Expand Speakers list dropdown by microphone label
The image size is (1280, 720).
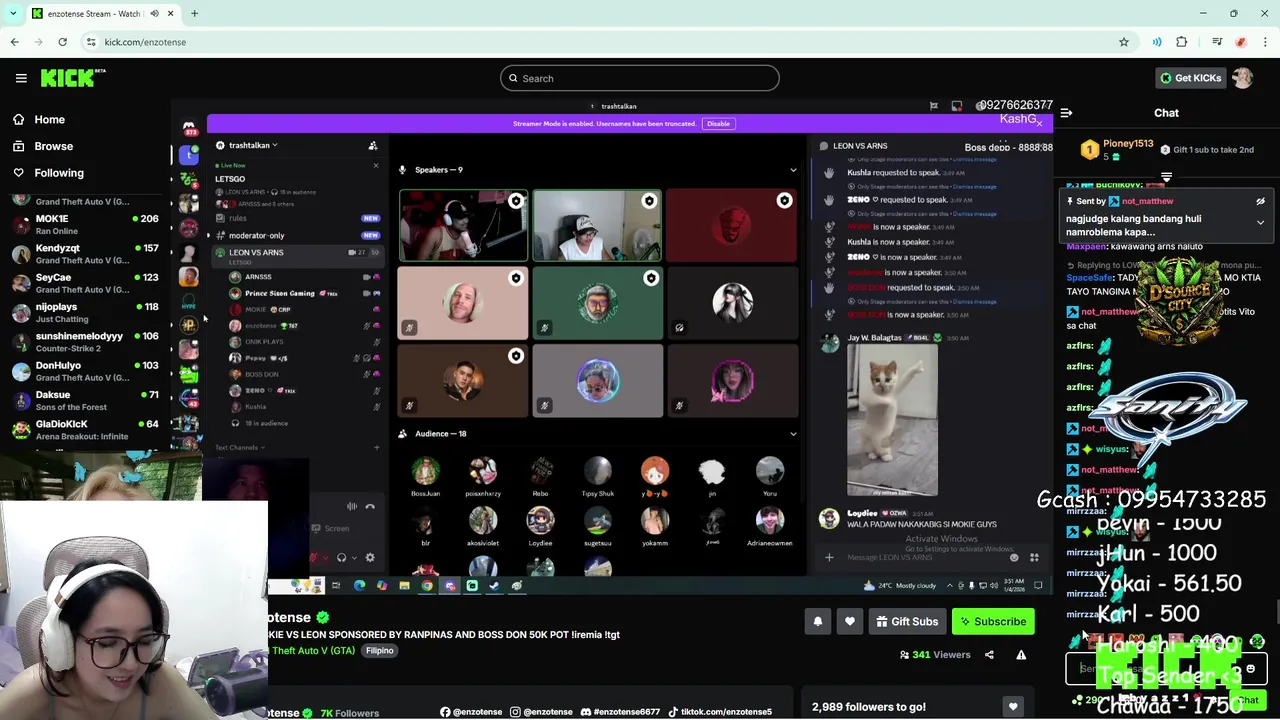(431, 170)
